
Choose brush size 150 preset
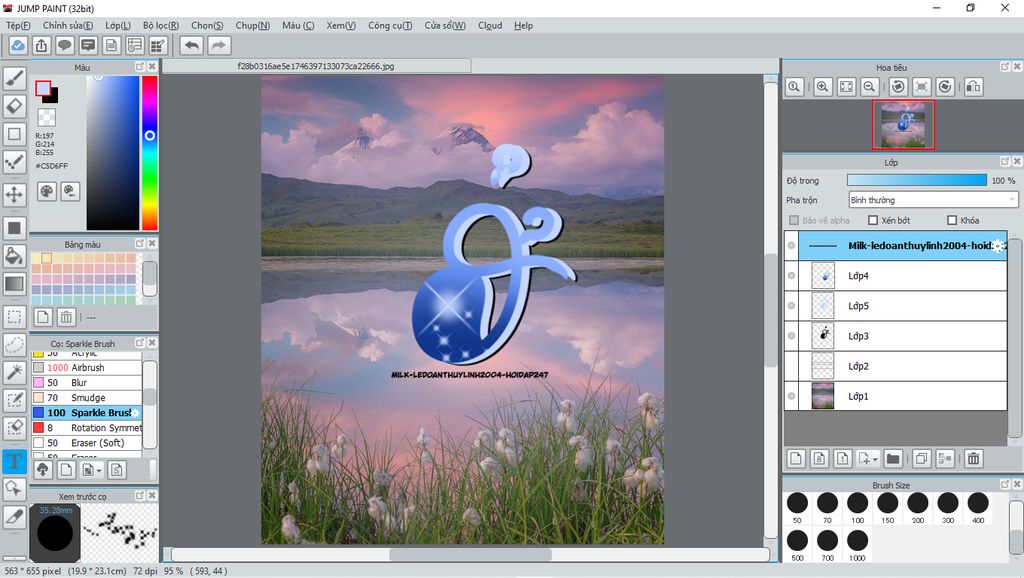coord(888,507)
